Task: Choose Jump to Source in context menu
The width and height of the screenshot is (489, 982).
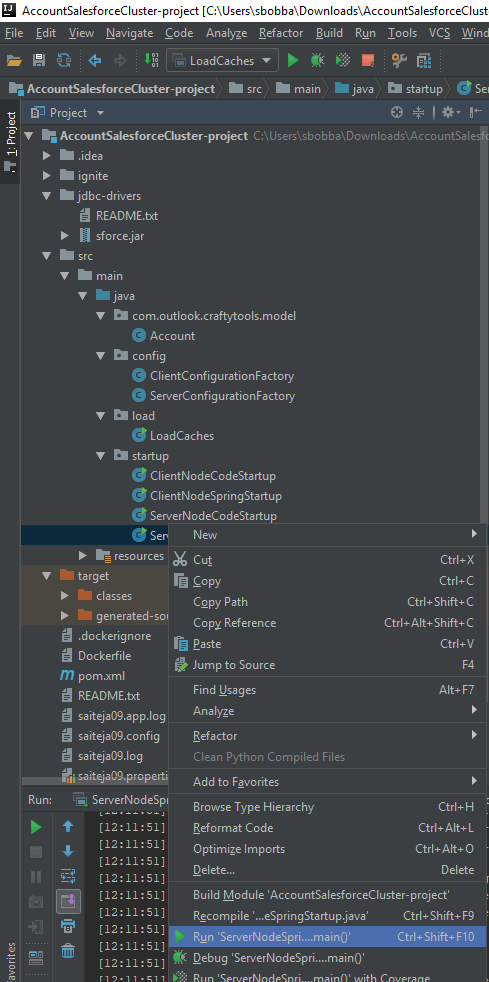Action: click(x=327, y=665)
